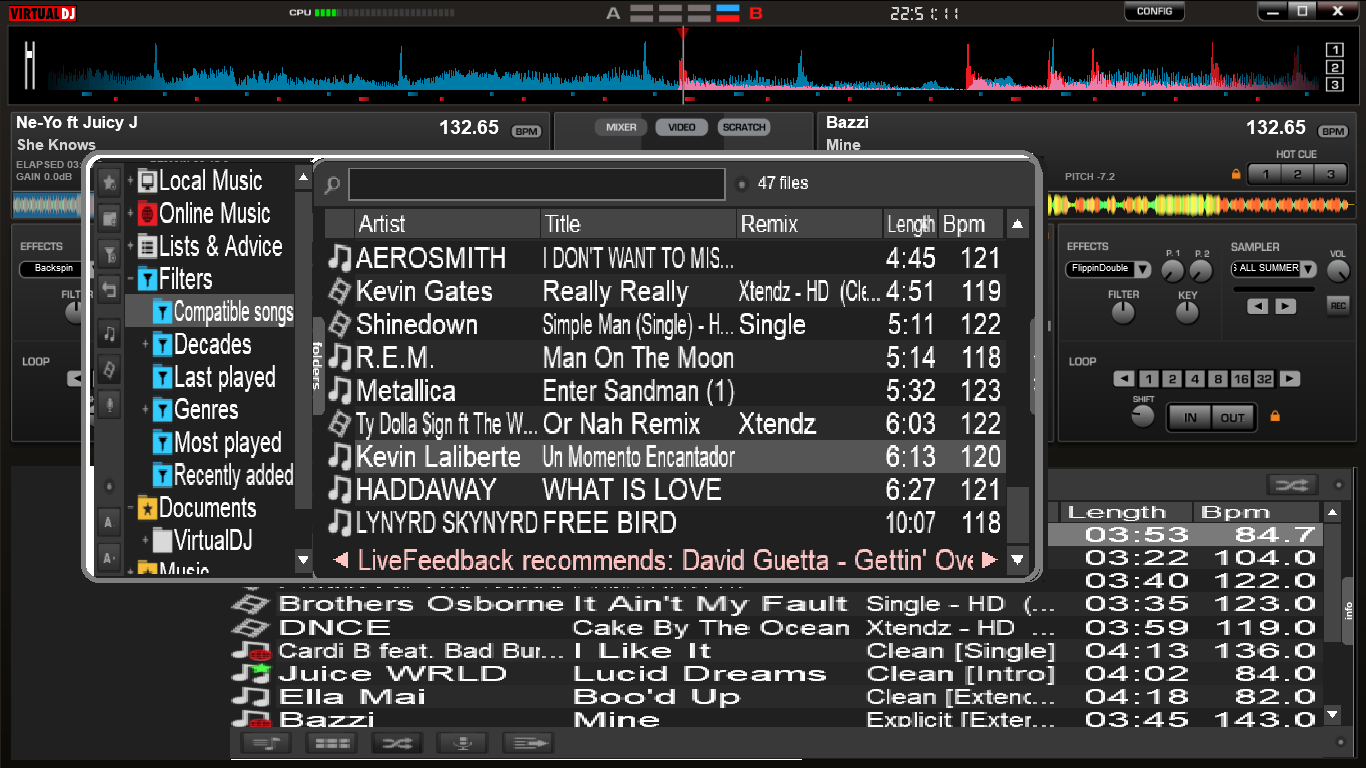Click the right deck FILTER knob

tap(1123, 313)
